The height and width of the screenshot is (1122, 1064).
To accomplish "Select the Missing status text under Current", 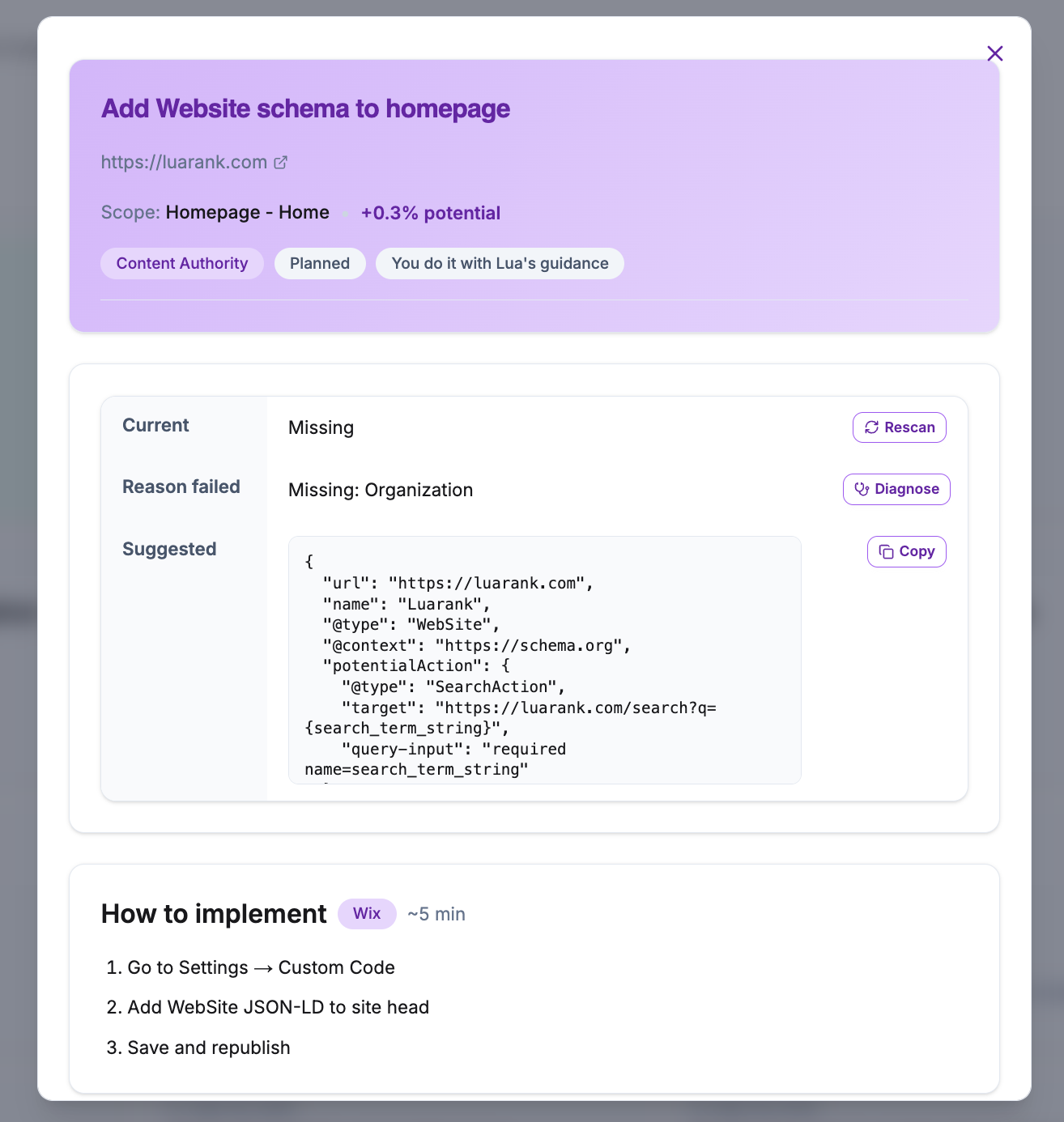I will click(321, 427).
